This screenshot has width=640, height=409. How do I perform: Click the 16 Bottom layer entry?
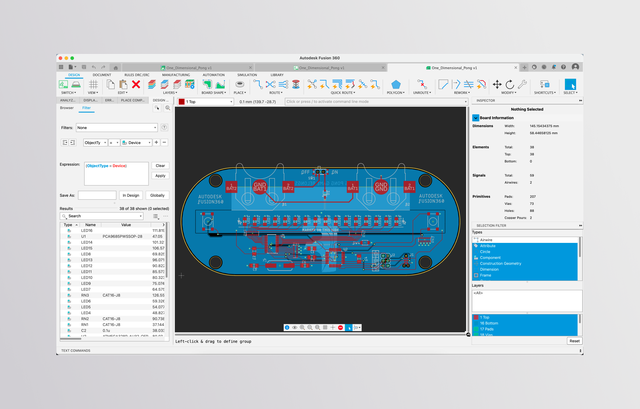(x=525, y=323)
